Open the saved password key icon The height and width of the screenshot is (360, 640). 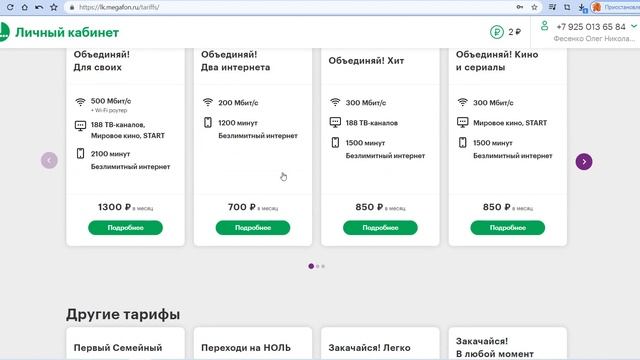point(520,7)
